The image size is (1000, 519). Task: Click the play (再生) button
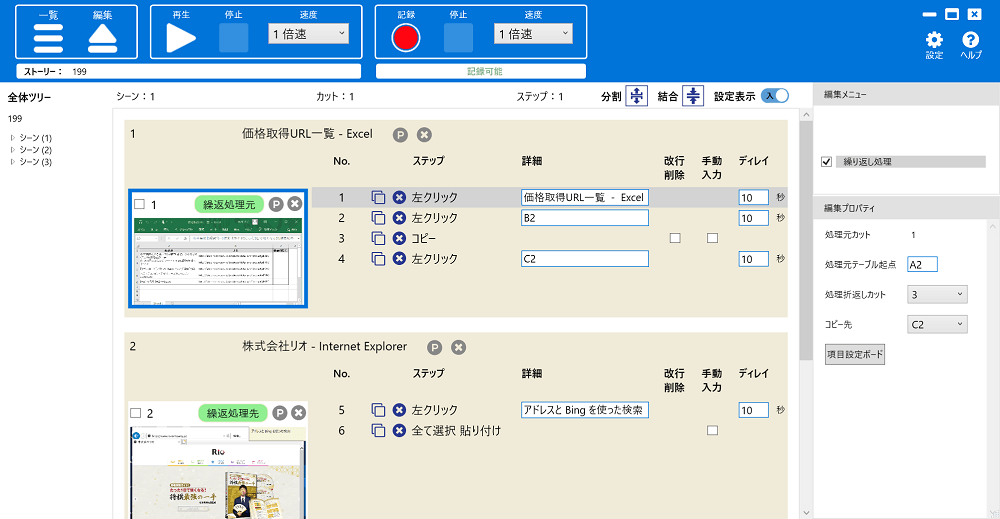click(x=181, y=38)
